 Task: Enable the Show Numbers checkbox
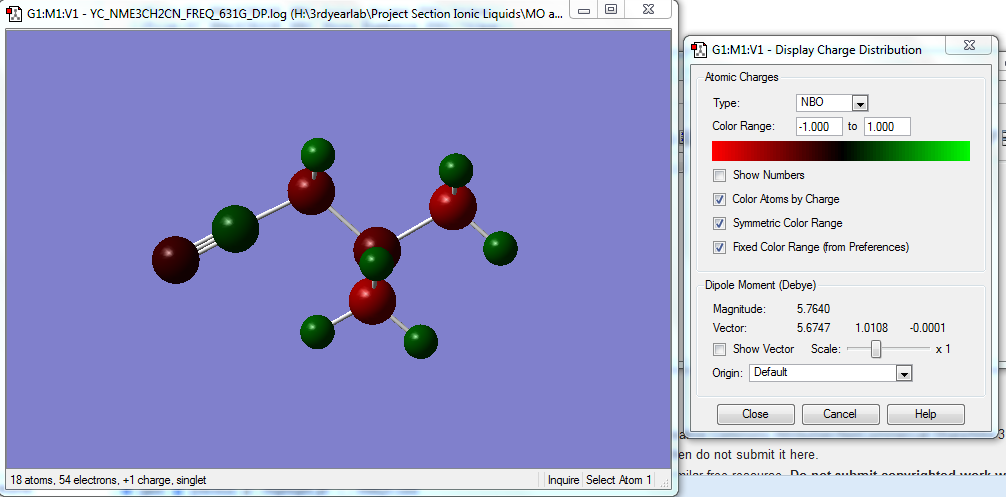(x=720, y=175)
